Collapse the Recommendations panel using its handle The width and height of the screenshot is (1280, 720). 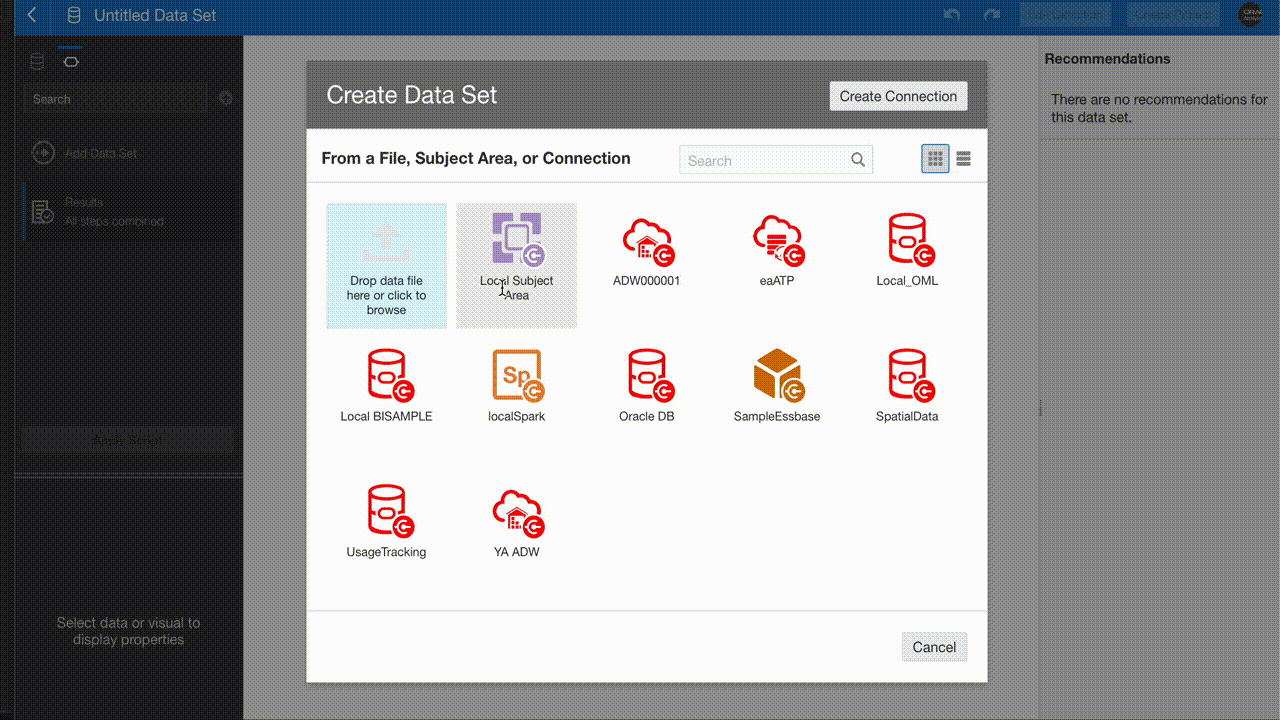[1040, 408]
